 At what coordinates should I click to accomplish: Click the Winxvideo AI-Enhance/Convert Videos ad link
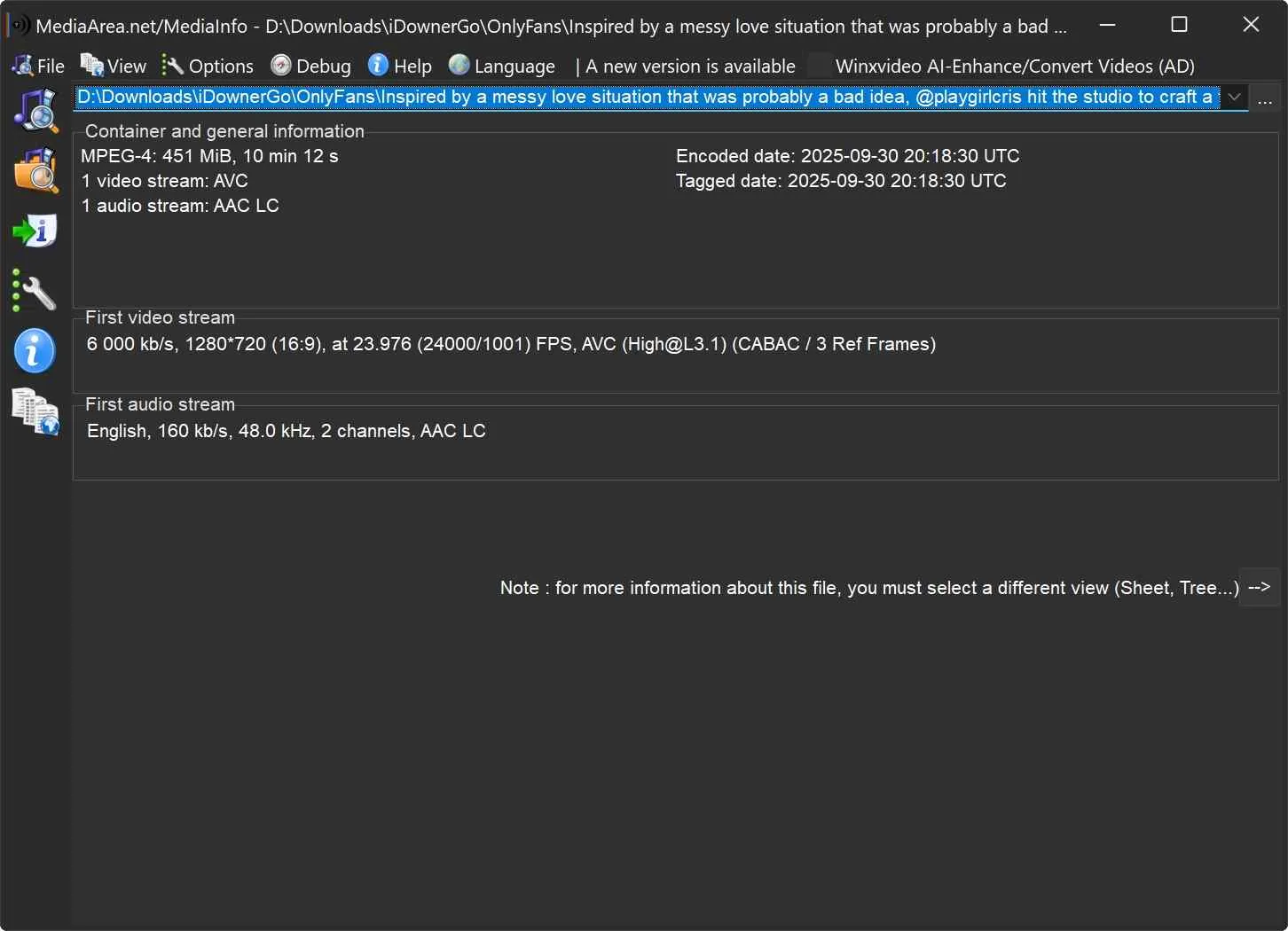(x=1014, y=66)
